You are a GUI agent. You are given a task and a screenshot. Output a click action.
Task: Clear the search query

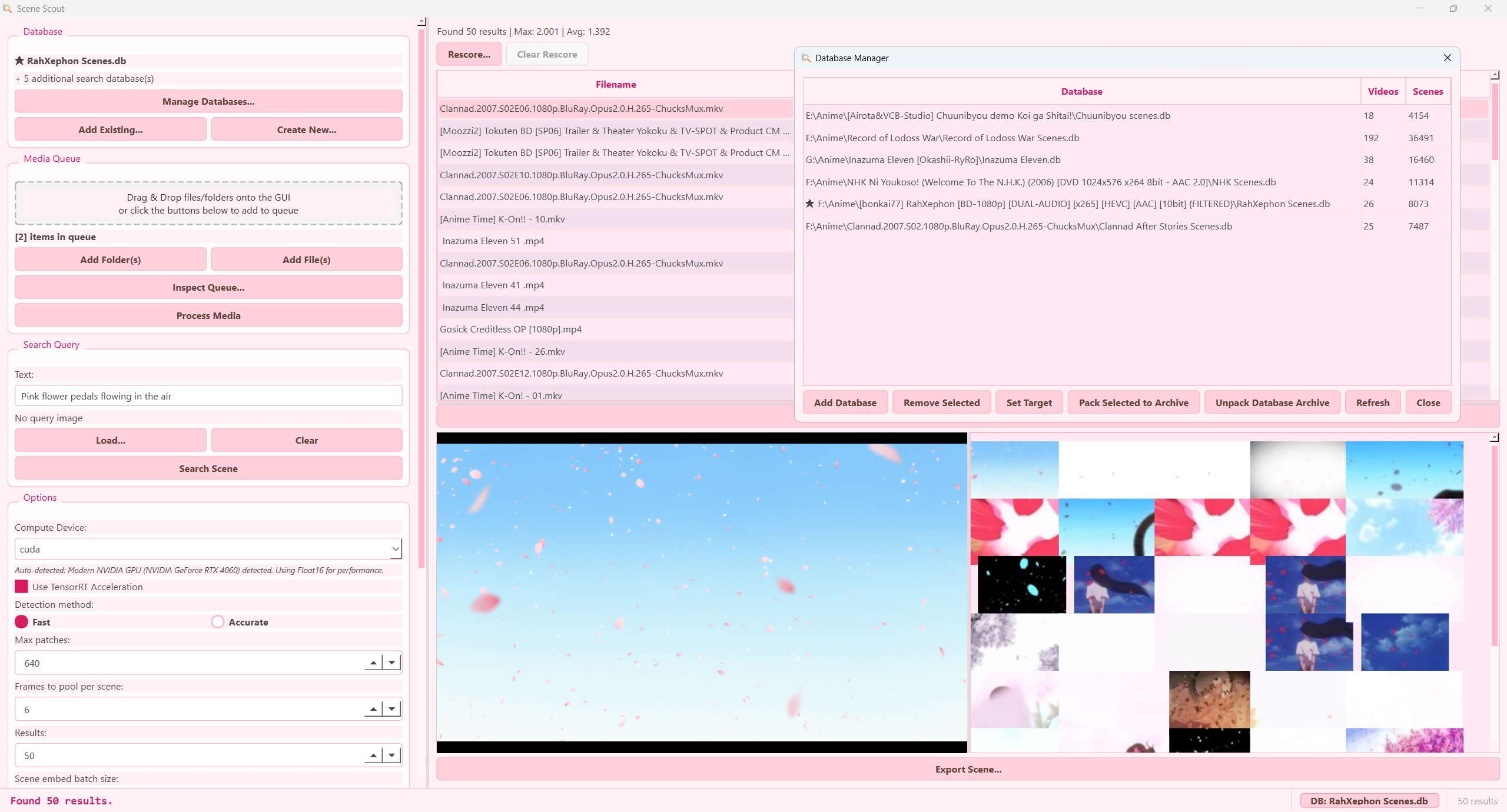coord(307,440)
